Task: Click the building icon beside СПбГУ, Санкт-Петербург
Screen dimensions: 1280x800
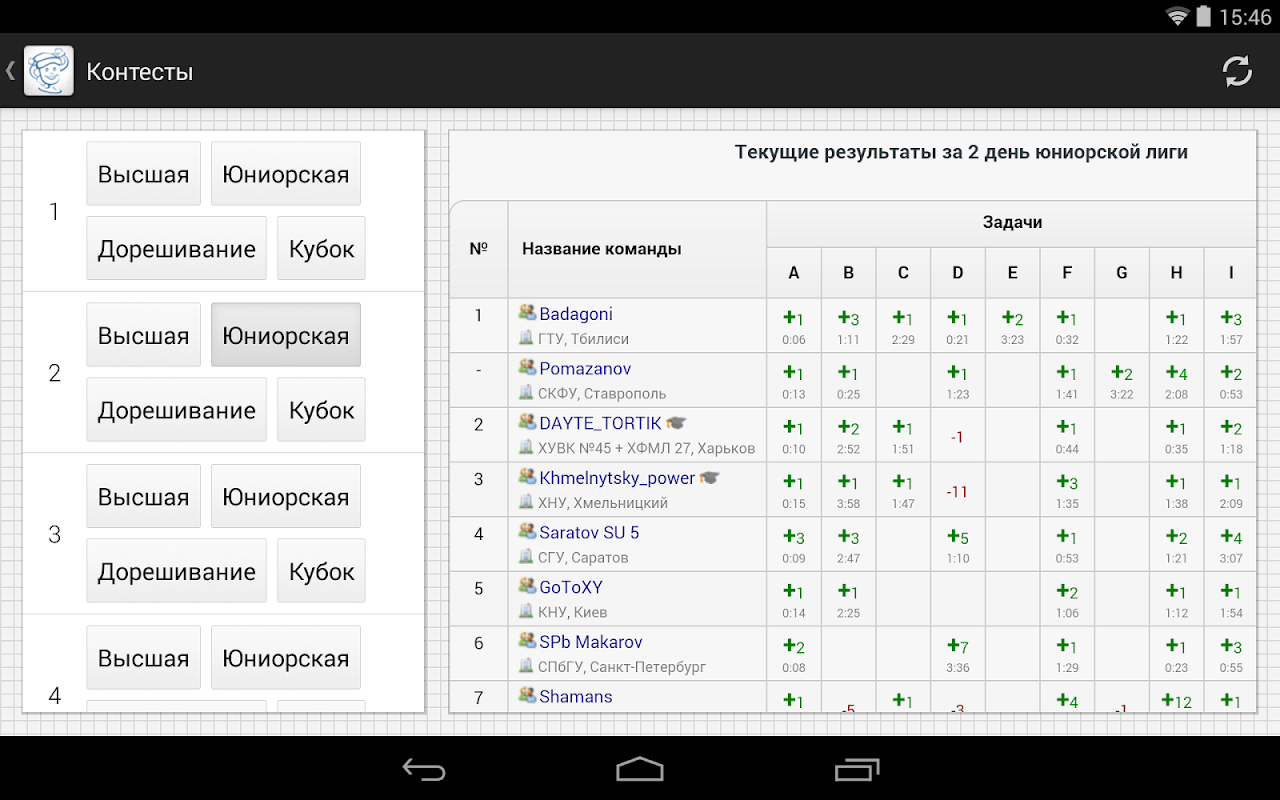Action: pos(526,666)
